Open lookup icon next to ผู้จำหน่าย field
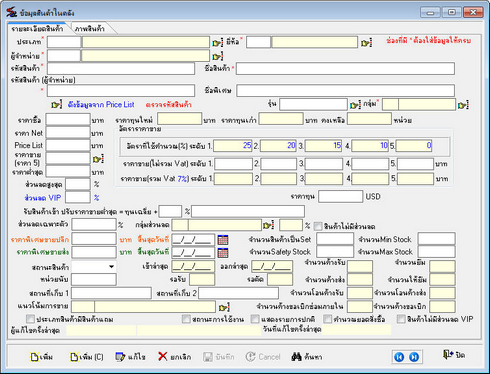The image size is (490, 374). (x=218, y=56)
